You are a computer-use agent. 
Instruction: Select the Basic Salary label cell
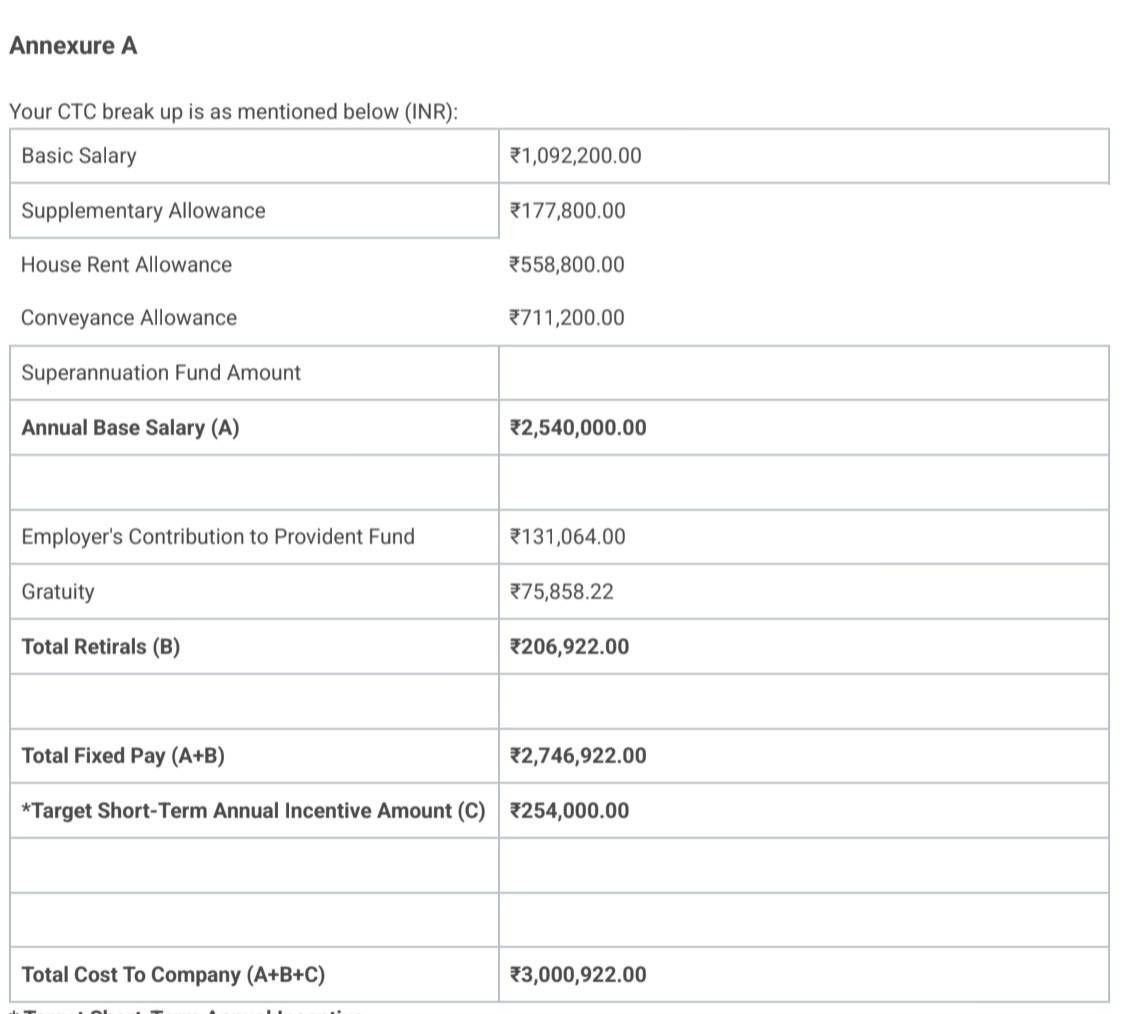point(254,156)
